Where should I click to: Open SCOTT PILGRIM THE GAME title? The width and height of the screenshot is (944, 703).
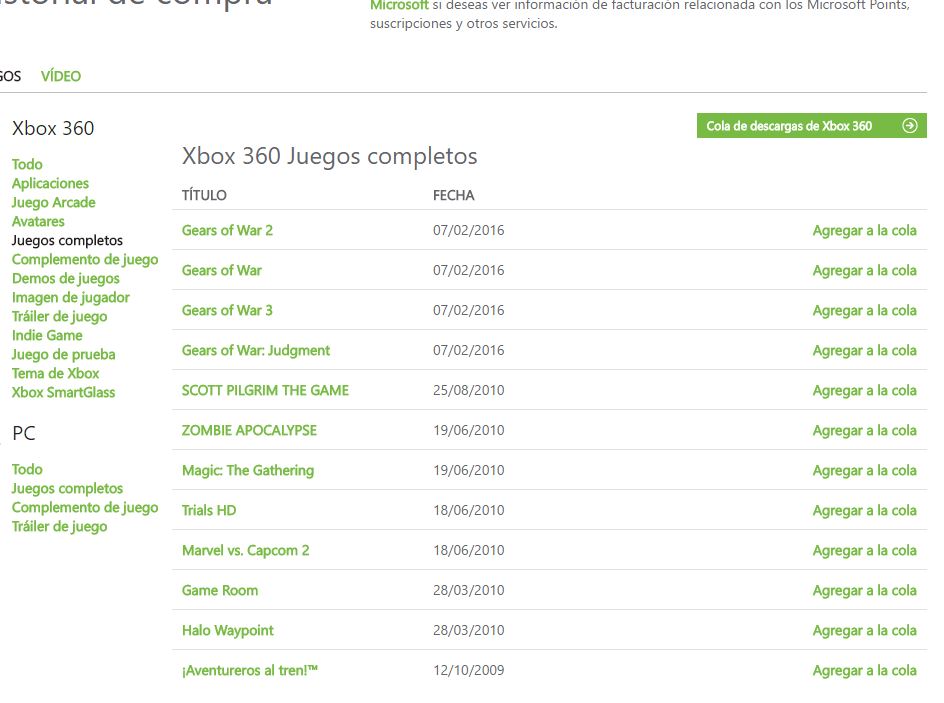[266, 391]
